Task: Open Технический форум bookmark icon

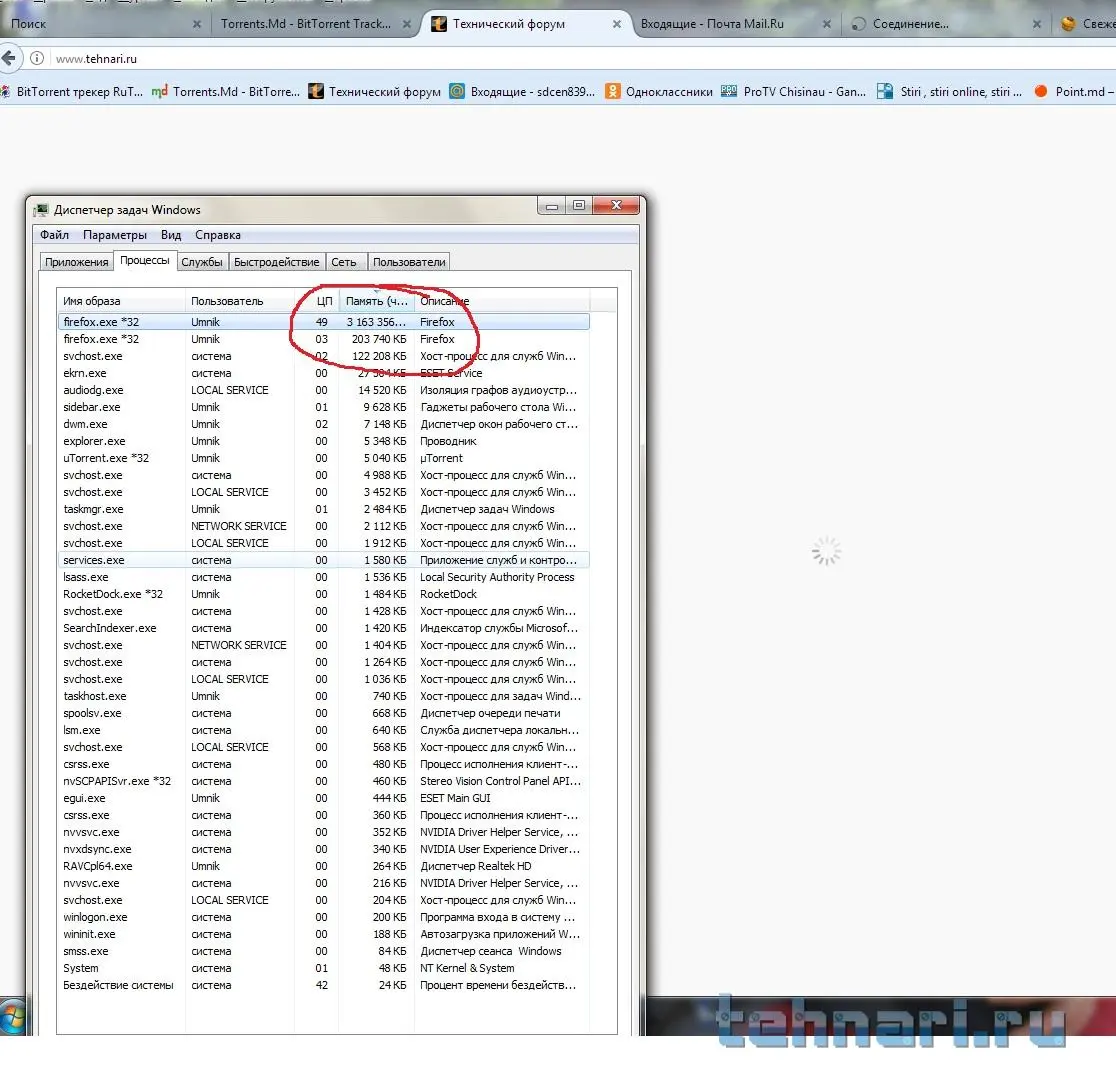Action: tap(315, 91)
